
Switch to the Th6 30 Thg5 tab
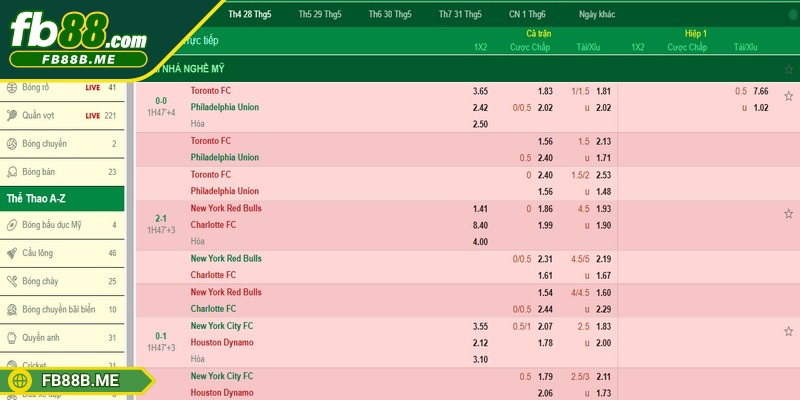coord(390,14)
